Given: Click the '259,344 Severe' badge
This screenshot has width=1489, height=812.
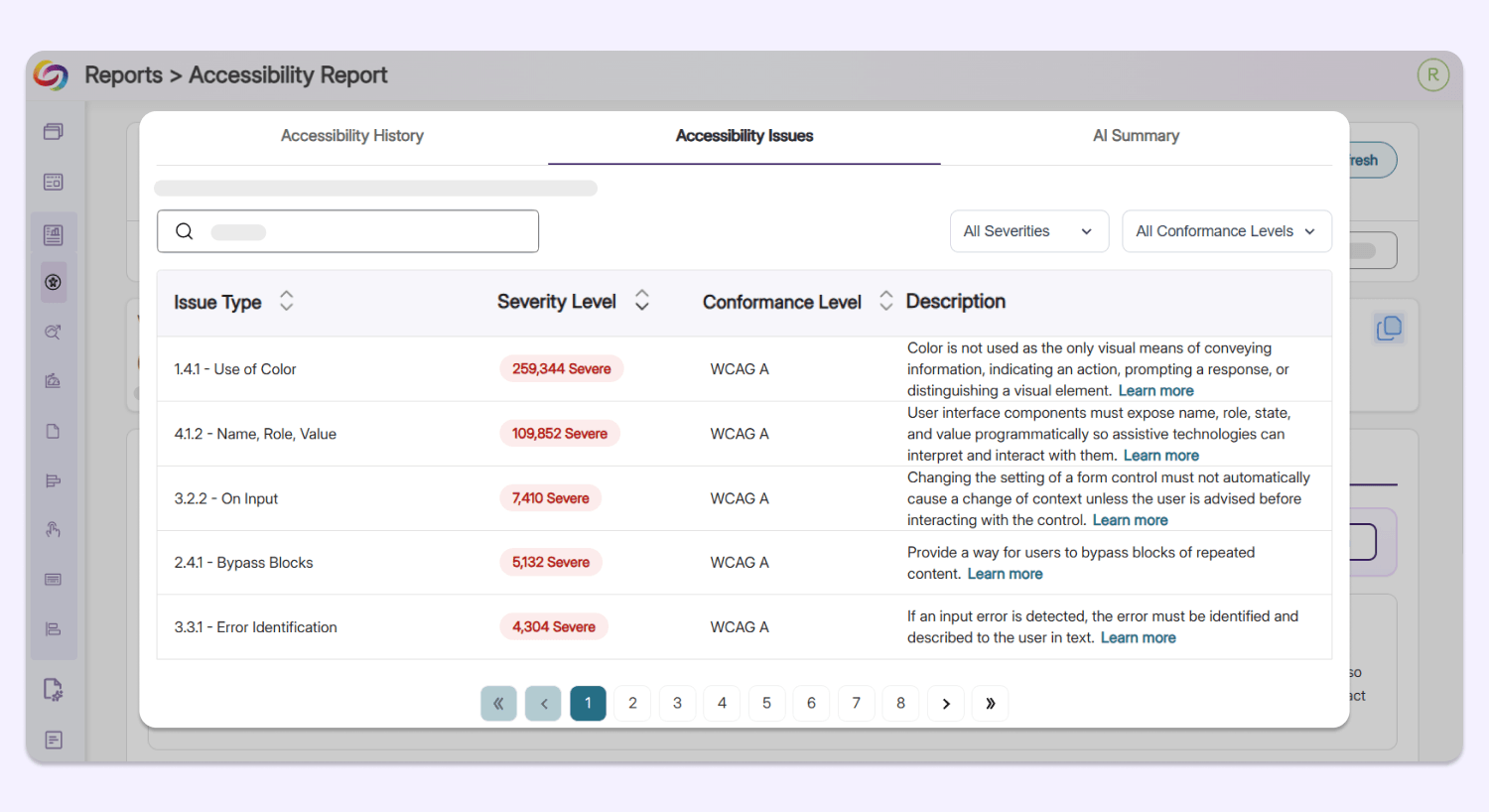Looking at the screenshot, I should pos(562,369).
